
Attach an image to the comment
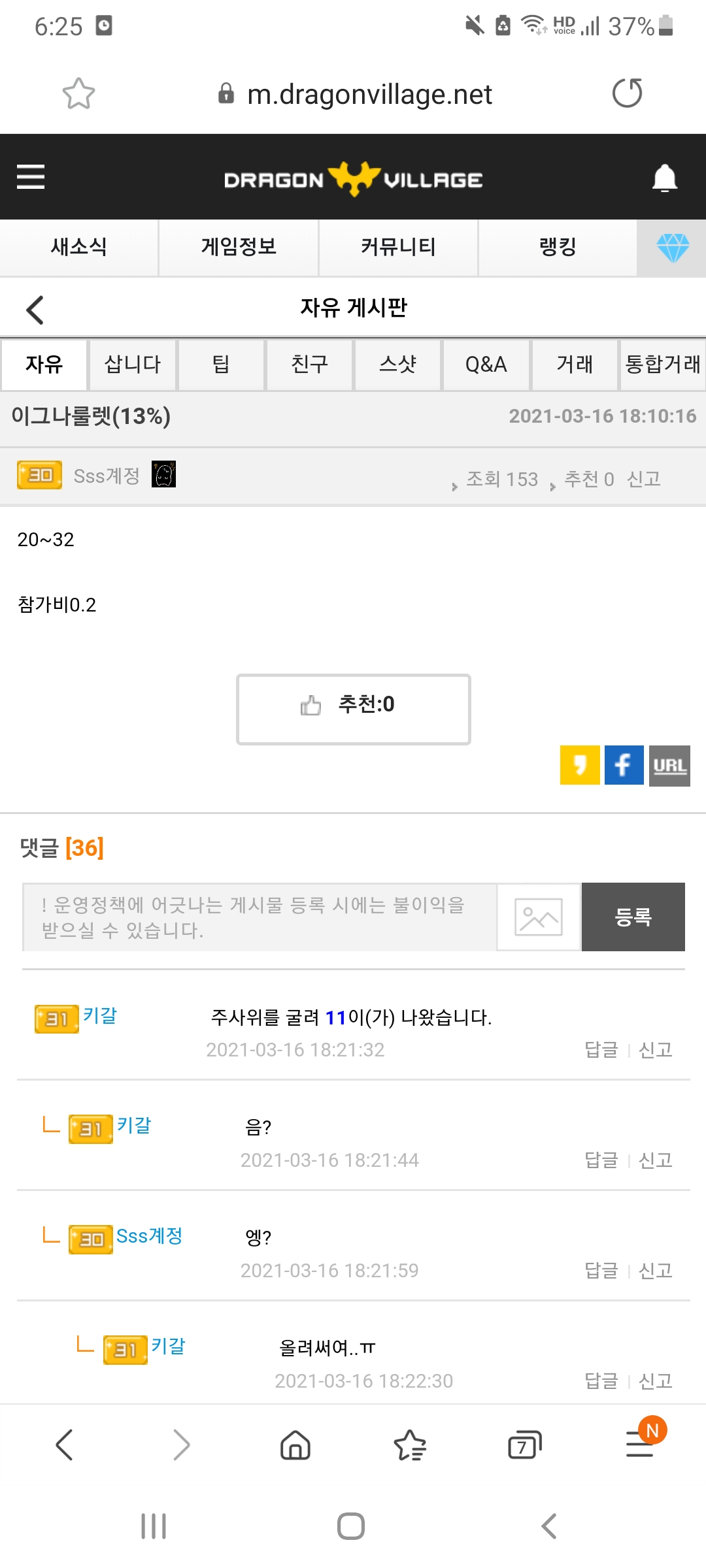tap(538, 917)
